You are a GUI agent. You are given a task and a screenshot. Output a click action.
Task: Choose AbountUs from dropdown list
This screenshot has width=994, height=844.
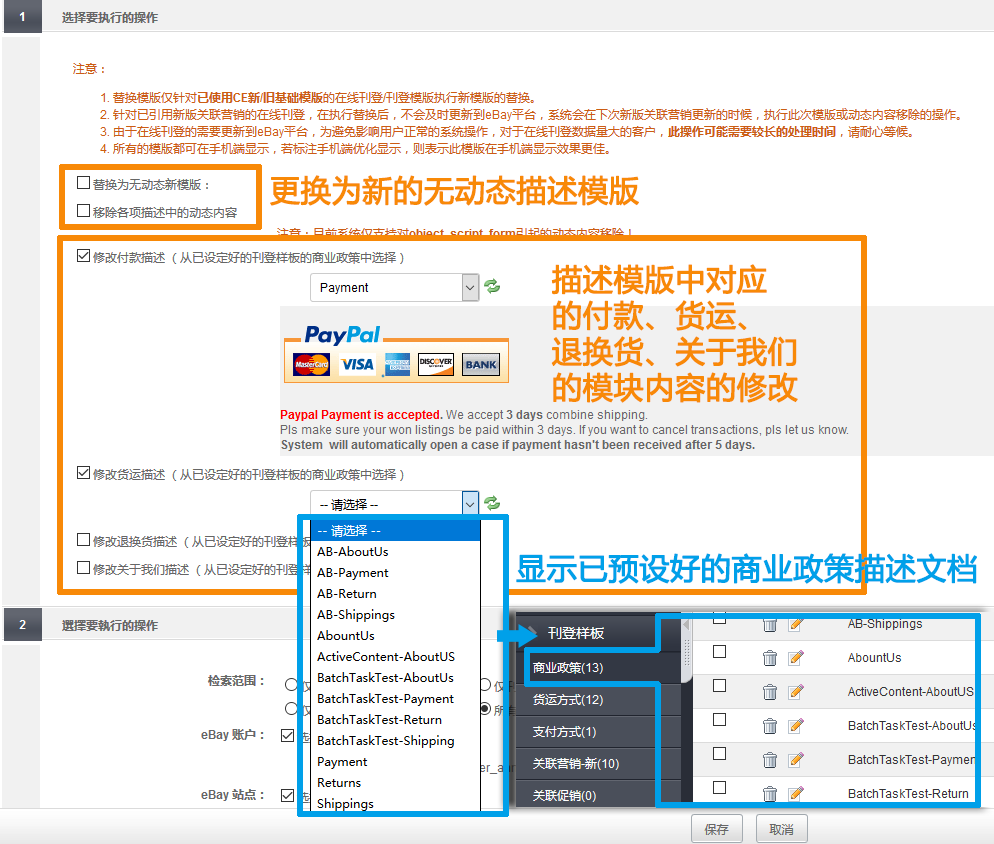396,635
